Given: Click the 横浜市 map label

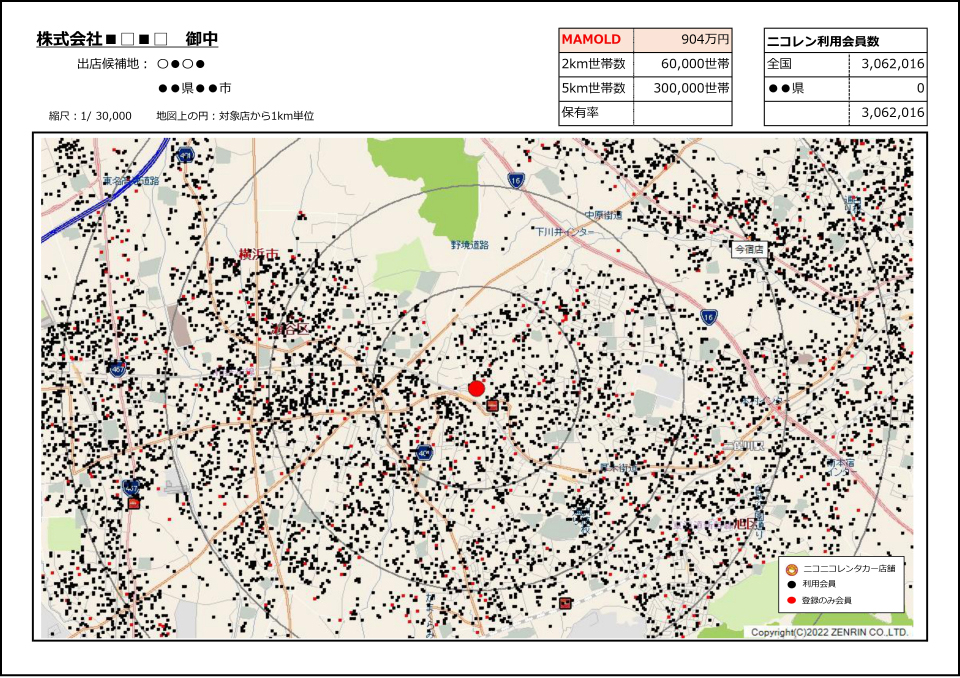Looking at the screenshot, I should click(x=258, y=254).
